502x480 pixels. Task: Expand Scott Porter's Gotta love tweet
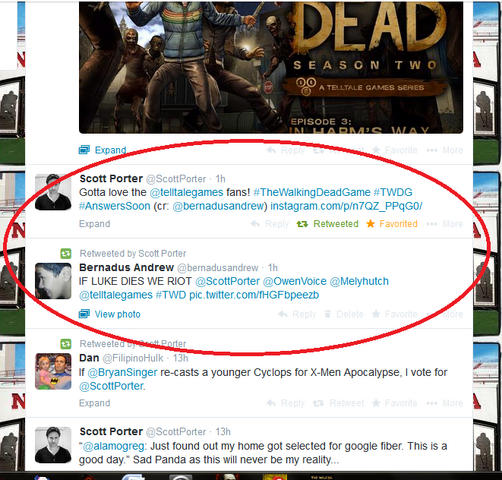94,224
